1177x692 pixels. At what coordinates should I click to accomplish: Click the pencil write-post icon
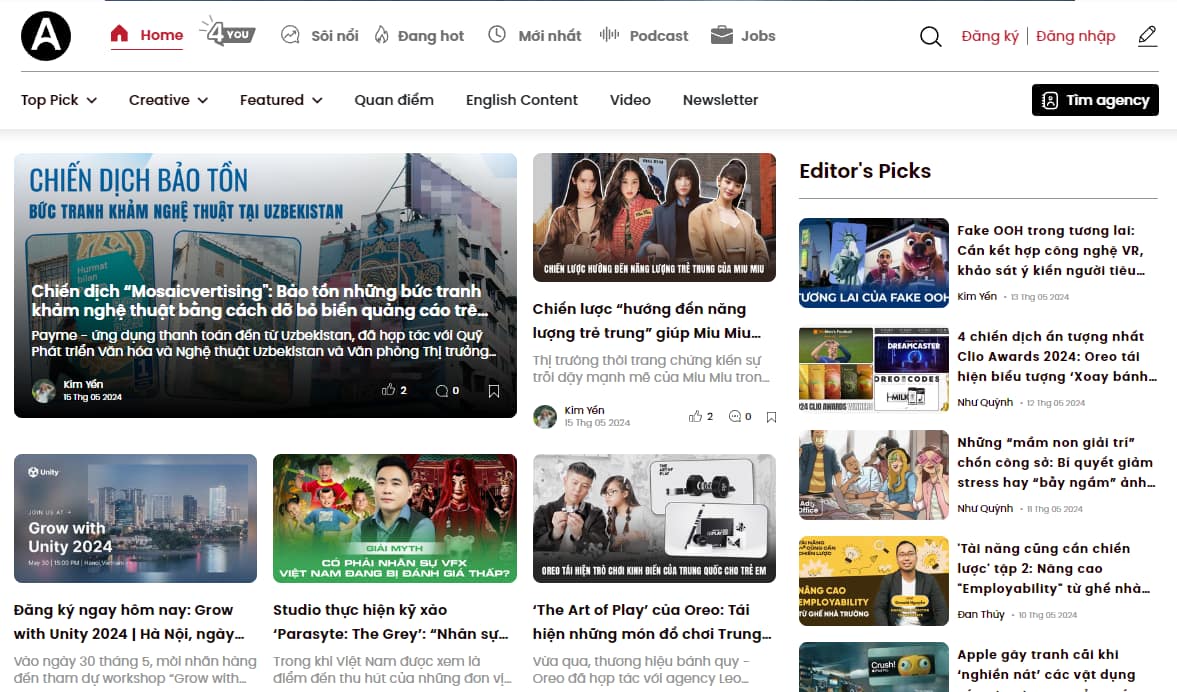click(x=1147, y=36)
